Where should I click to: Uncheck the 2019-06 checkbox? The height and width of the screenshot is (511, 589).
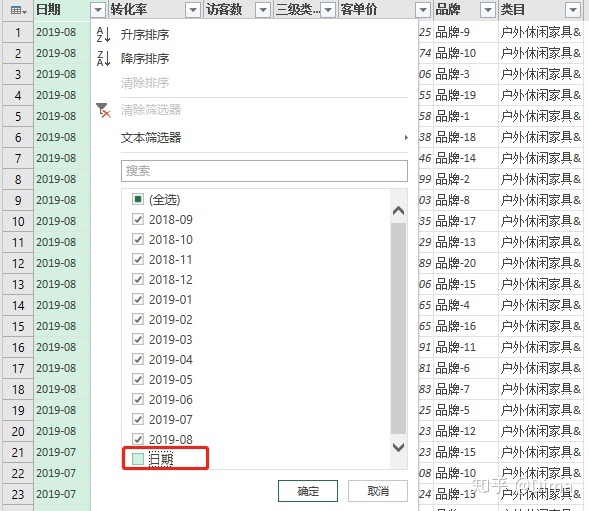(x=138, y=399)
